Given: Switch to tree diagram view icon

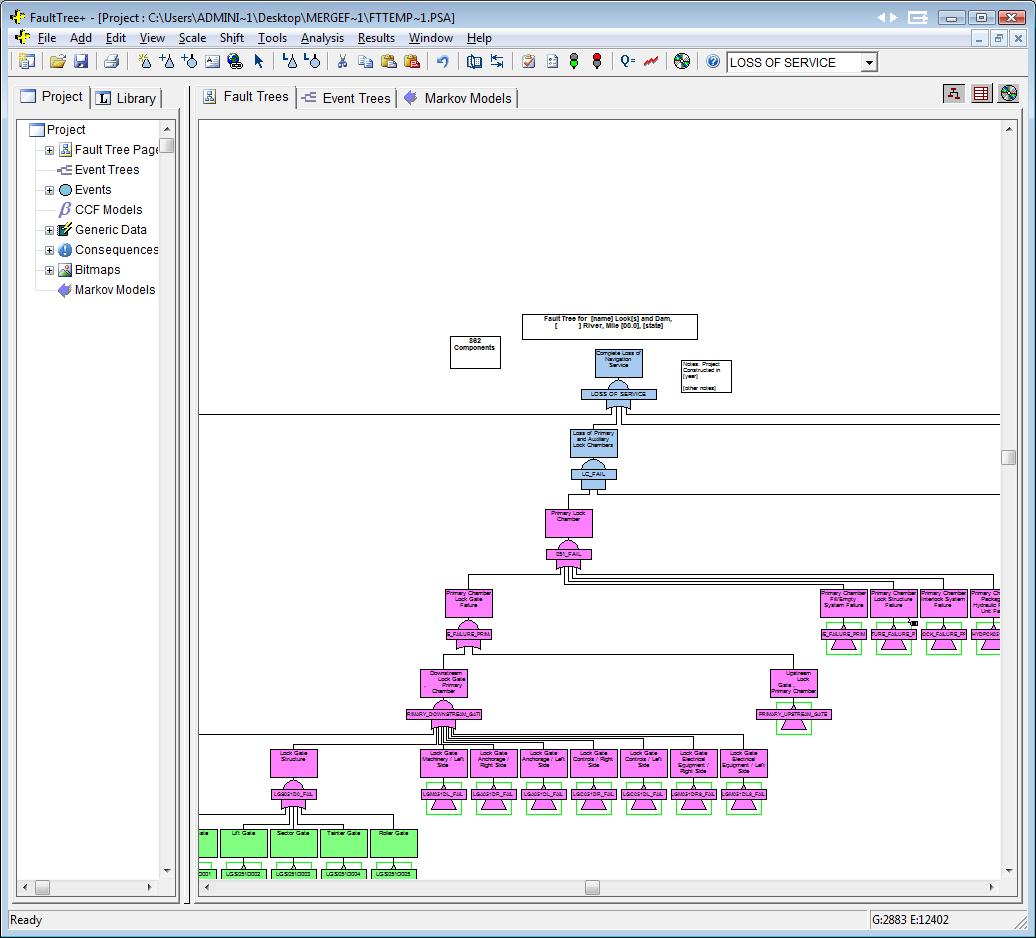Looking at the screenshot, I should coord(953,94).
